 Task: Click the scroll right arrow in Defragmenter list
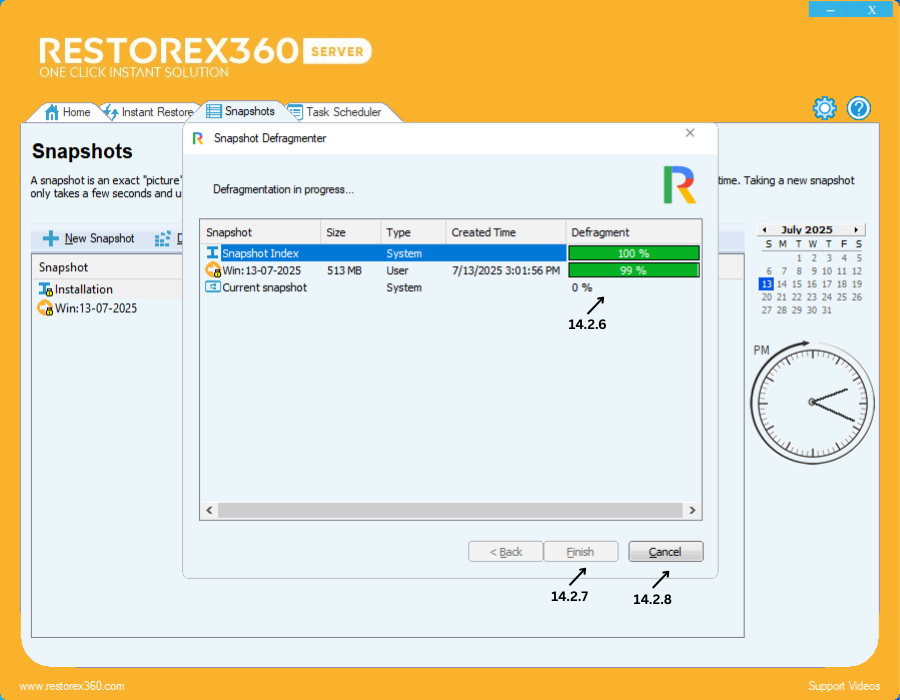692,510
